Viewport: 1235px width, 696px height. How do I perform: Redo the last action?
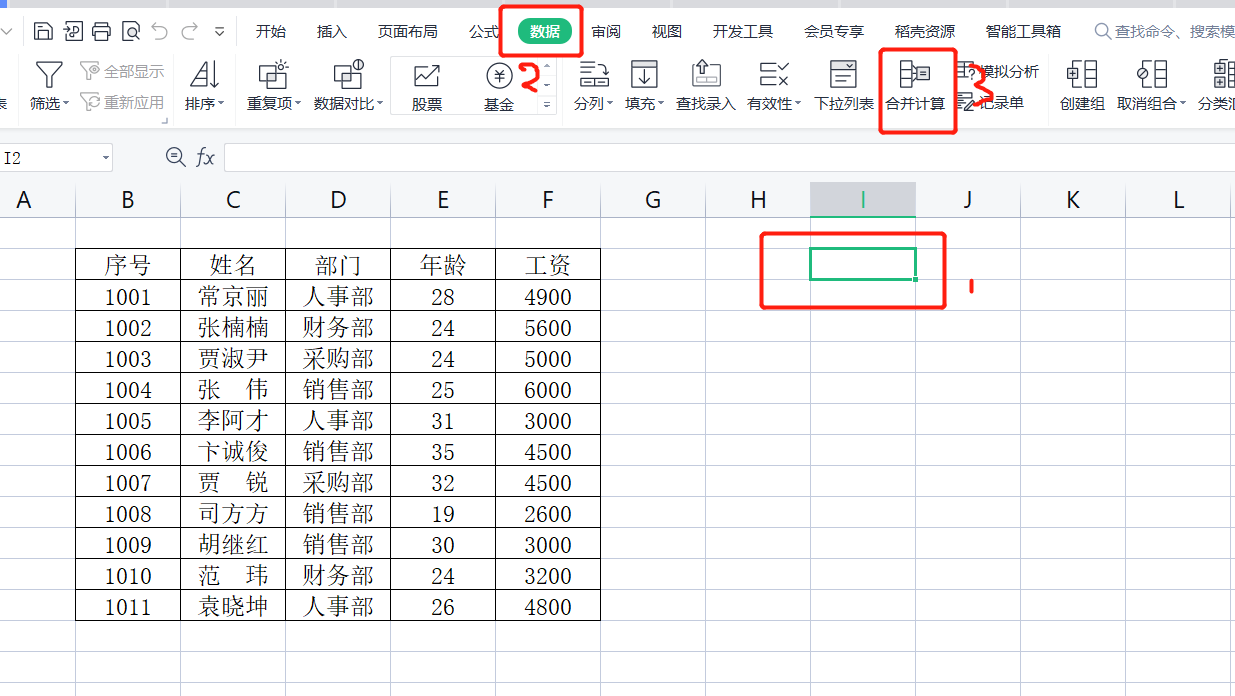click(x=189, y=32)
